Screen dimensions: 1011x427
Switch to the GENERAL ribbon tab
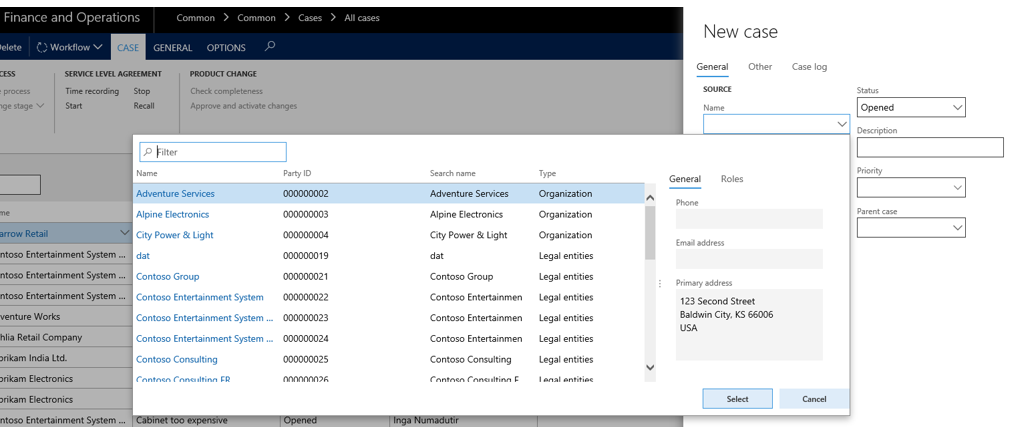[x=173, y=48]
